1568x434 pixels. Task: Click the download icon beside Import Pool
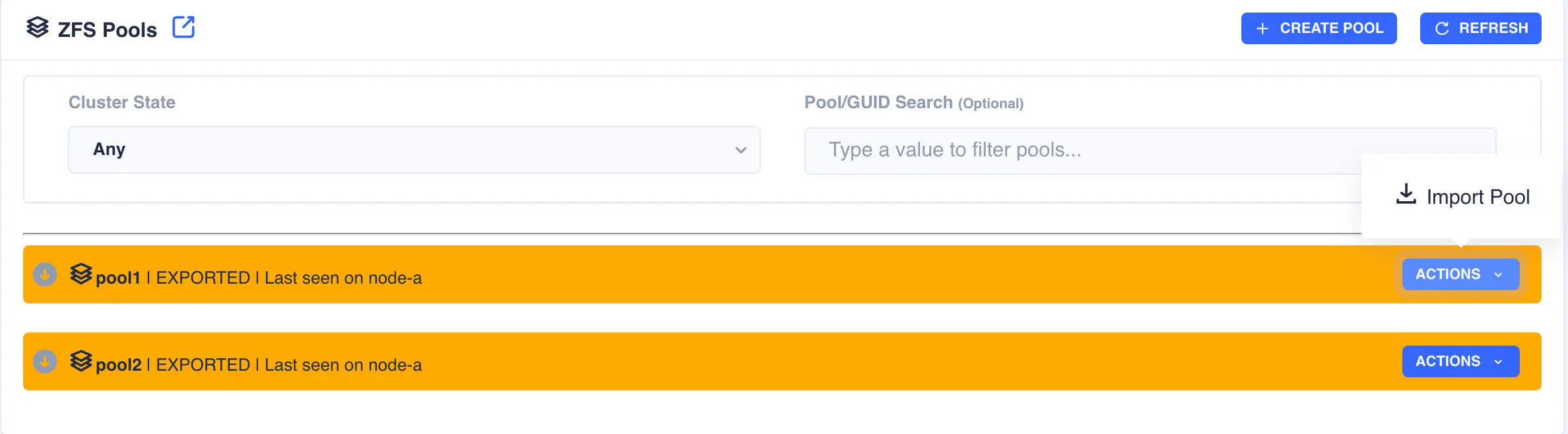click(x=1406, y=195)
